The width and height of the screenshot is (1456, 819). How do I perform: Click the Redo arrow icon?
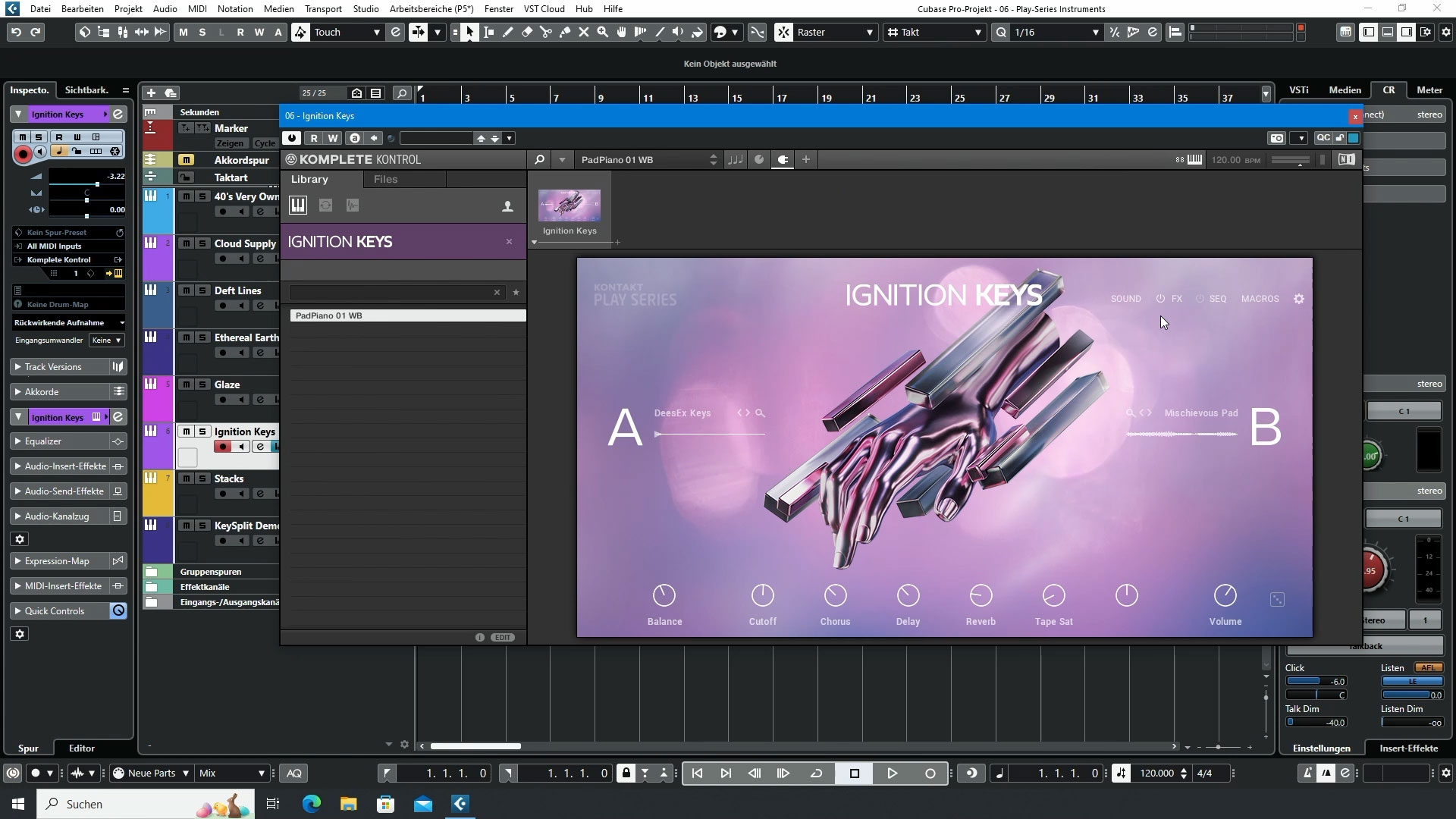(x=35, y=32)
